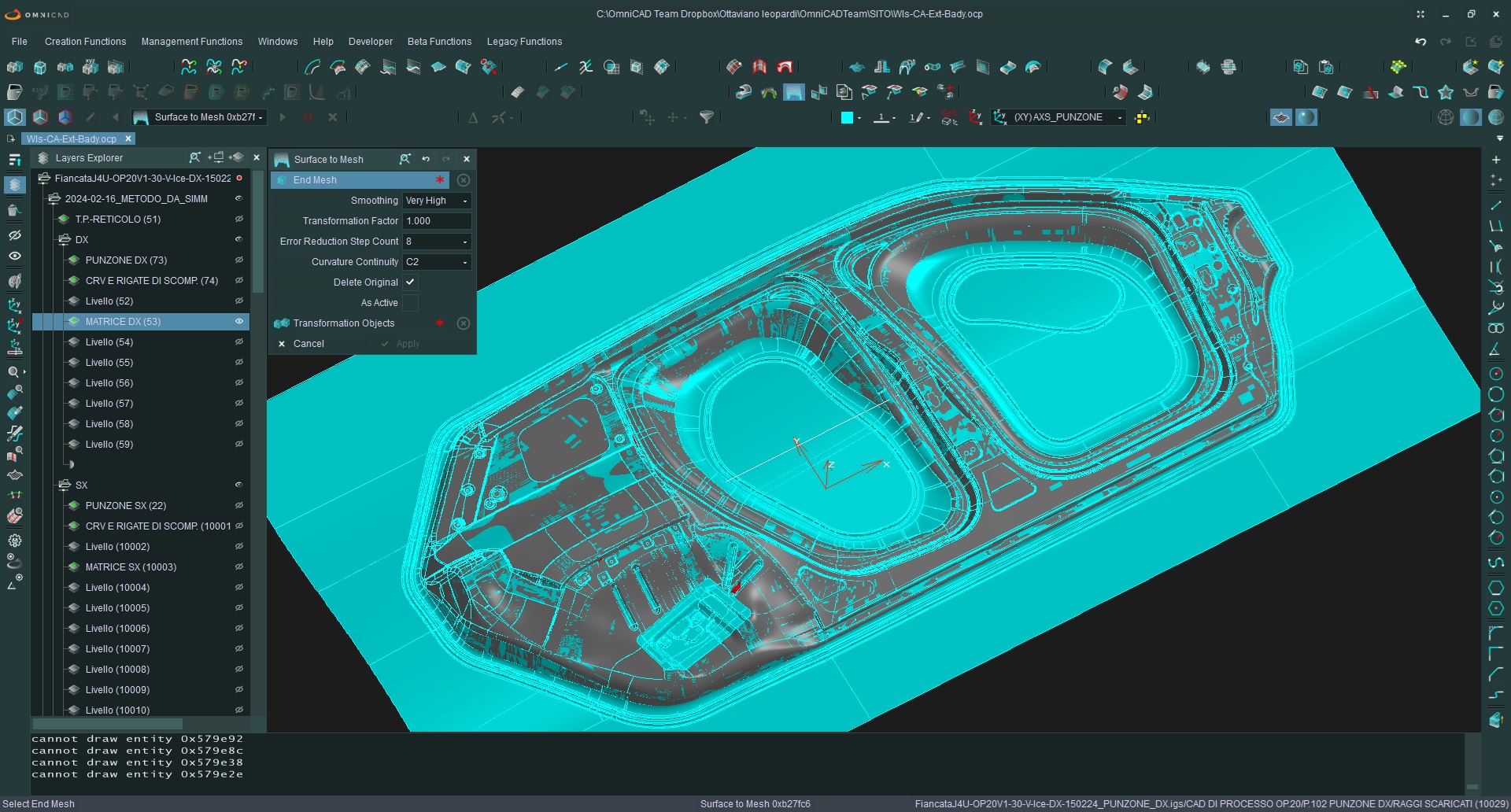
Task: Open the AXS_PUNZONE coordinate system dropdown
Action: (x=1119, y=117)
